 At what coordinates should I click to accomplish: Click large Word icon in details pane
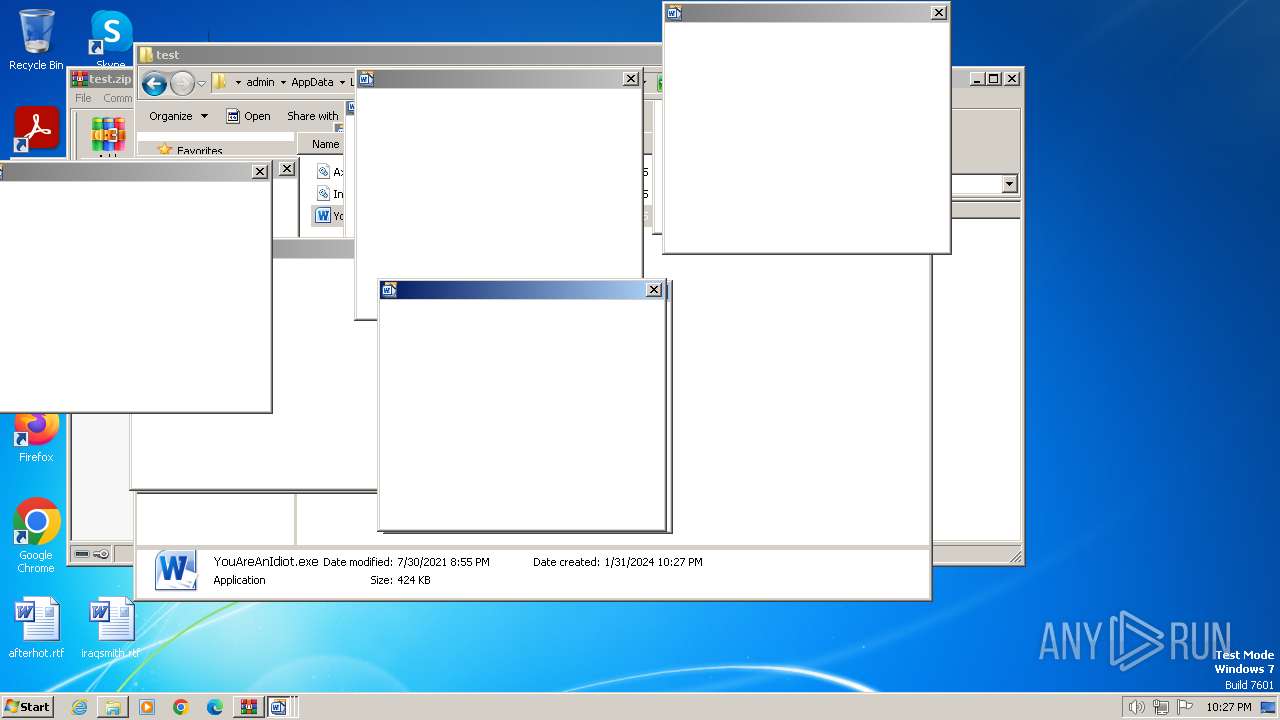(176, 570)
